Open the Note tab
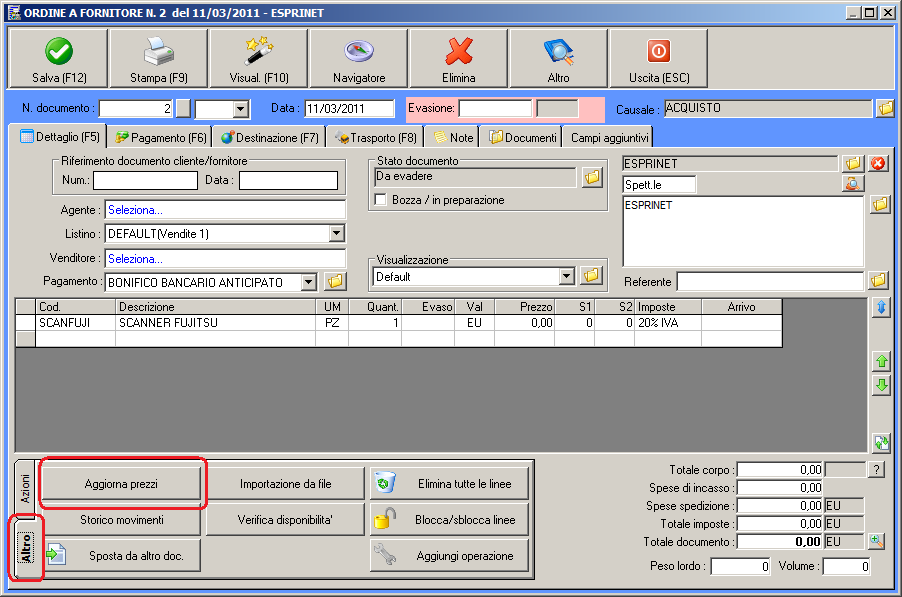 (x=453, y=137)
